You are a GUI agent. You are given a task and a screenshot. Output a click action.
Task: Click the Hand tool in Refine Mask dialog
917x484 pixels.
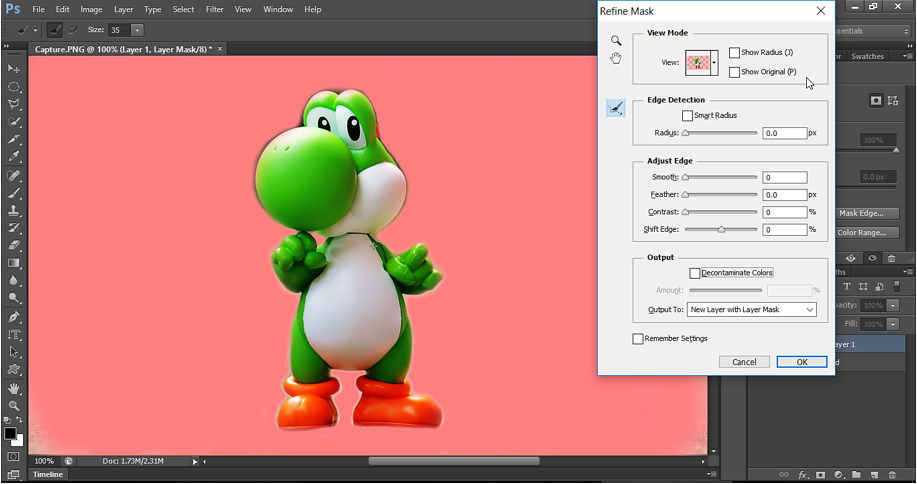click(x=616, y=58)
